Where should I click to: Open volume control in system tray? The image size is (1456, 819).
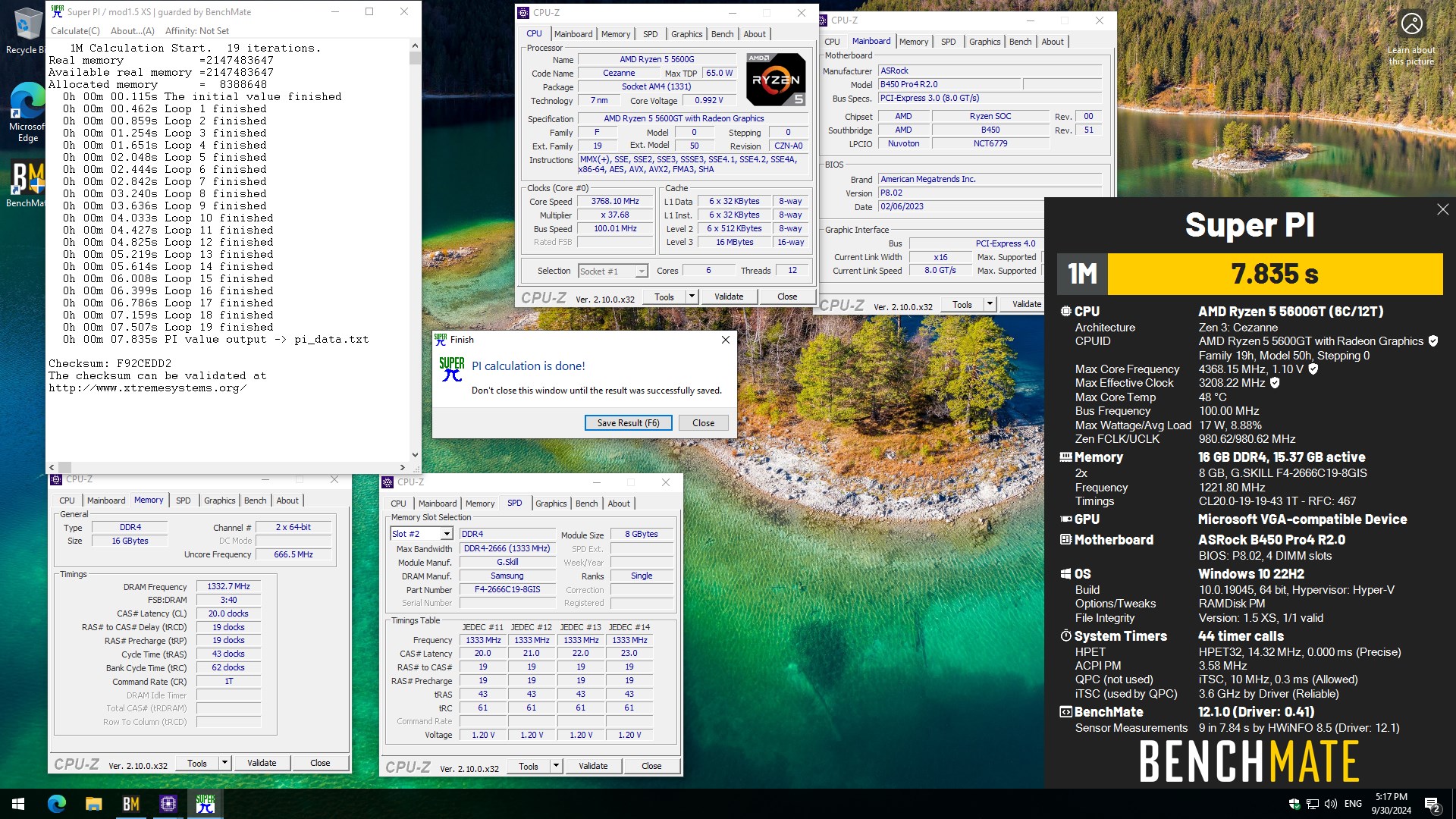coord(1330,804)
